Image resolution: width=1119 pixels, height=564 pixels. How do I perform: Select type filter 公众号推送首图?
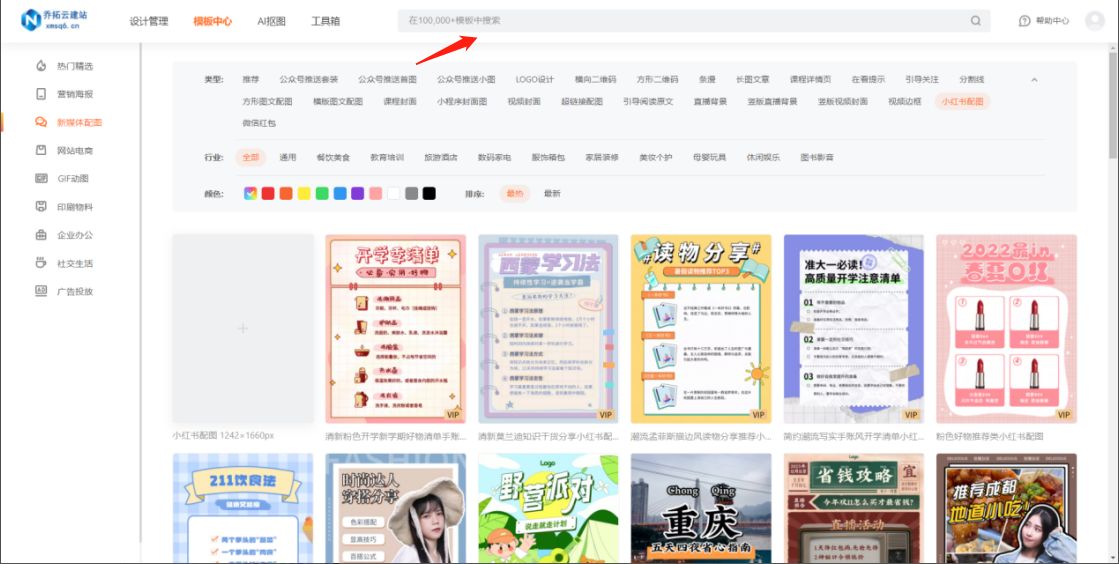click(387, 79)
